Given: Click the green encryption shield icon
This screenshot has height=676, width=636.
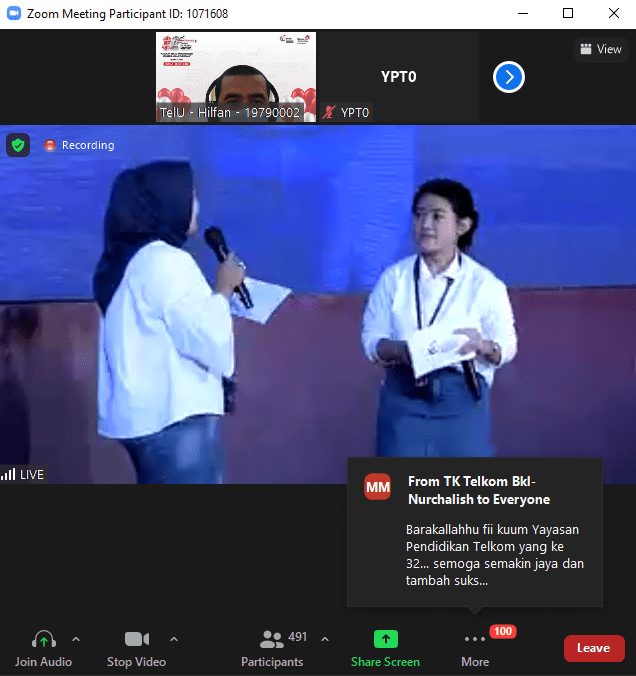Looking at the screenshot, I should click(x=18, y=145).
